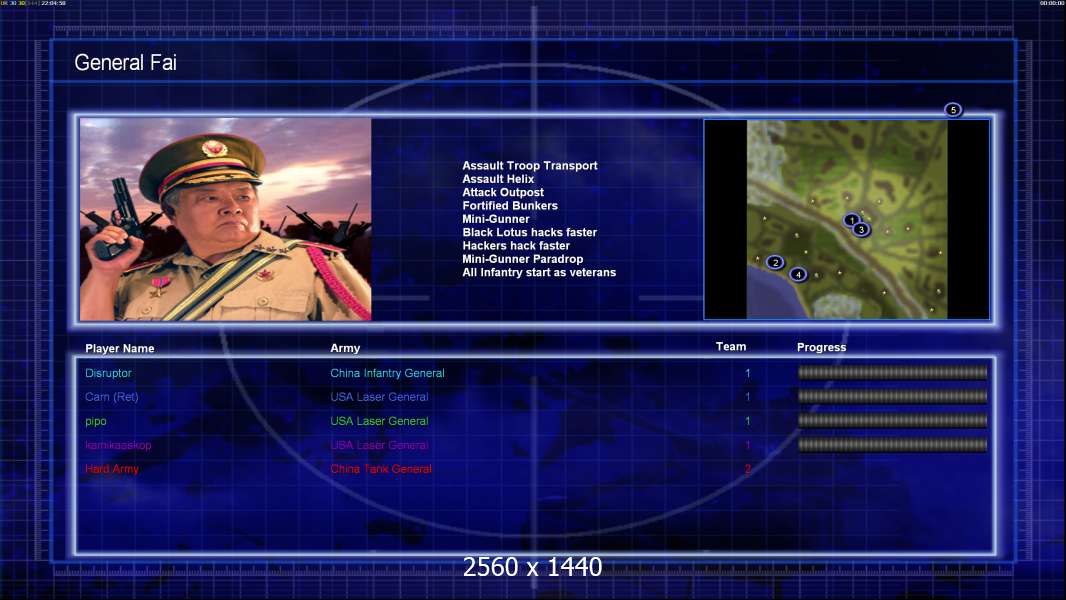Screen dimensions: 1066x600
Task: Click pipo's "USA Laser General" army
Action: [379, 421]
